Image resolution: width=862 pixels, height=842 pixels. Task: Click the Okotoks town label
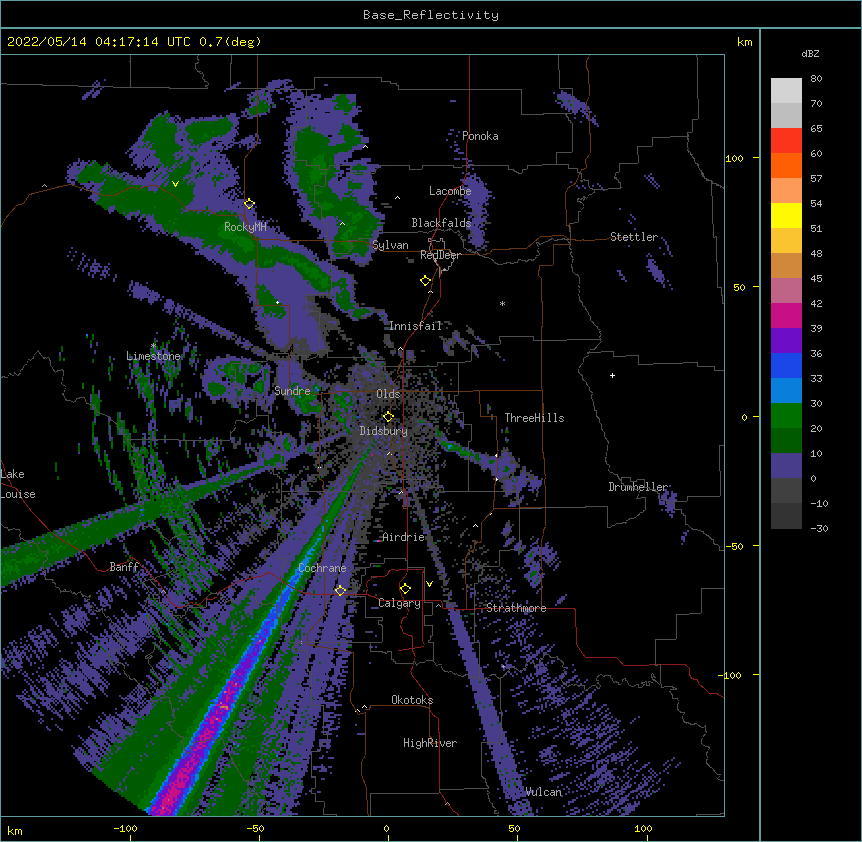(412, 700)
